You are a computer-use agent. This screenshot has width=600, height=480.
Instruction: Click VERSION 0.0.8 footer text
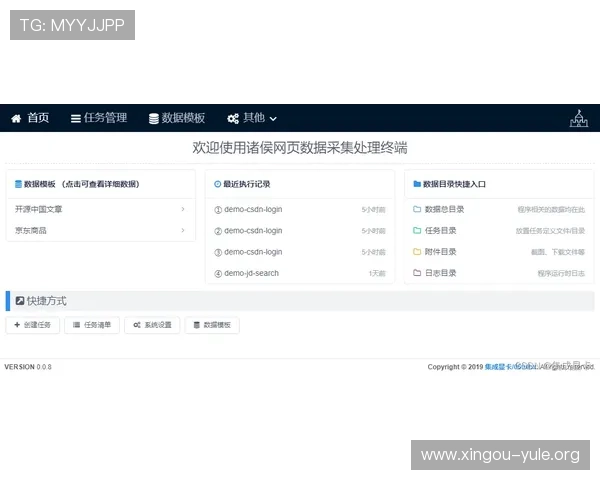pos(28,367)
